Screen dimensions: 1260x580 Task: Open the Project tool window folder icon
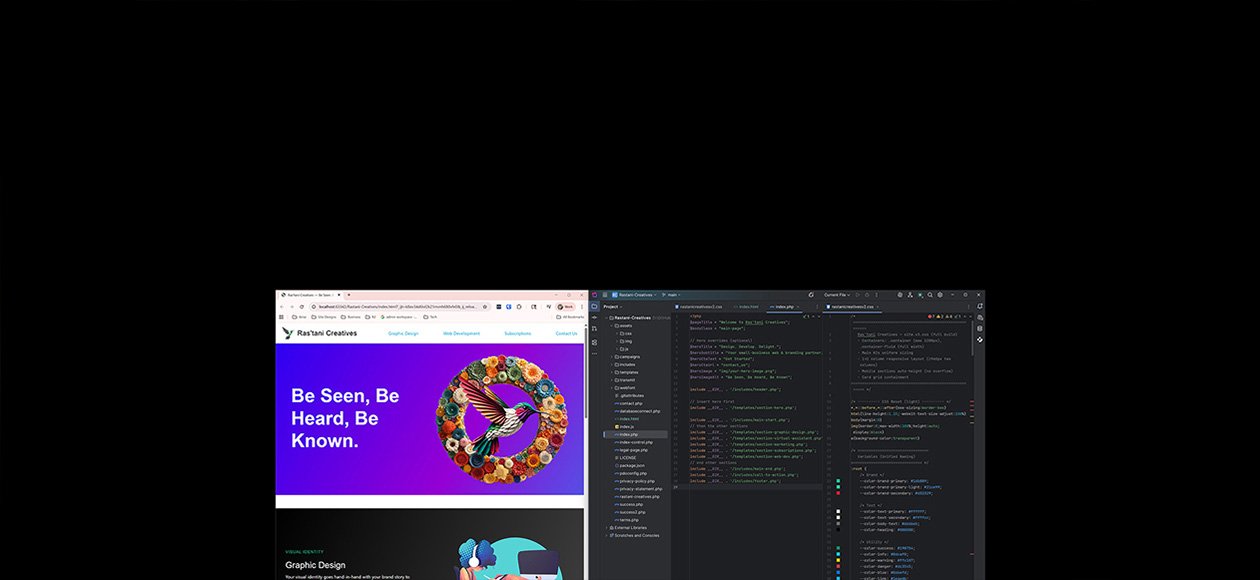click(594, 306)
